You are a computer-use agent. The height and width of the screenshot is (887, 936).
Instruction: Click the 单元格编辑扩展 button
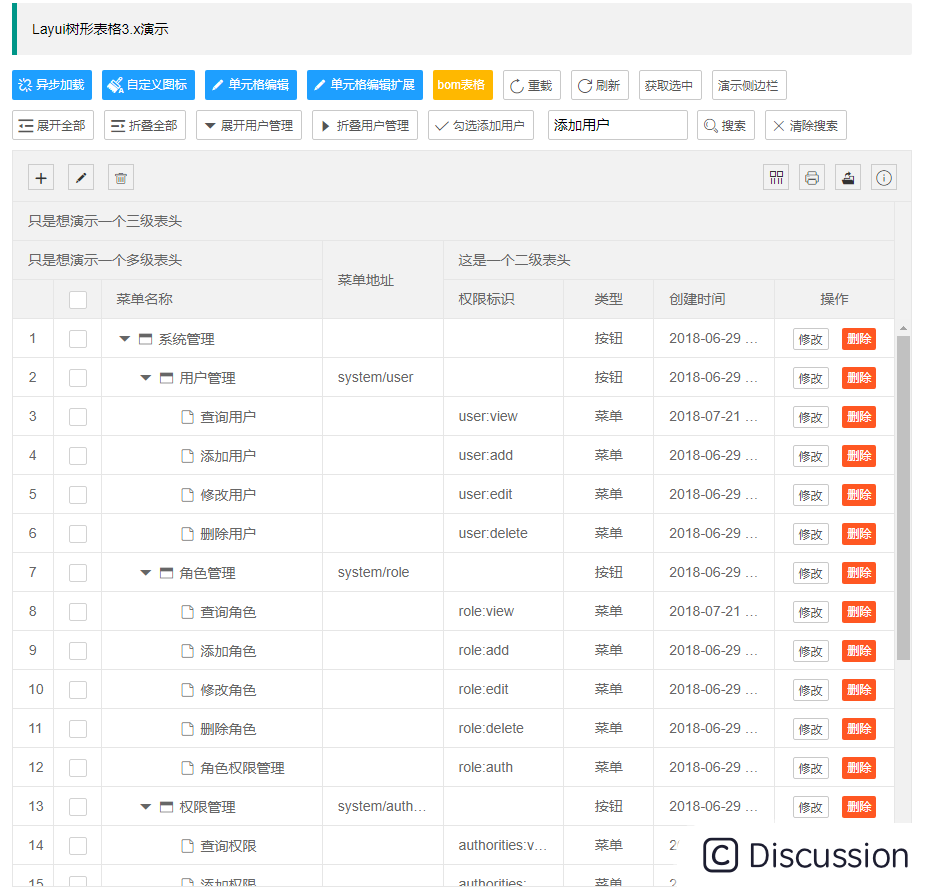pyautogui.click(x=365, y=85)
